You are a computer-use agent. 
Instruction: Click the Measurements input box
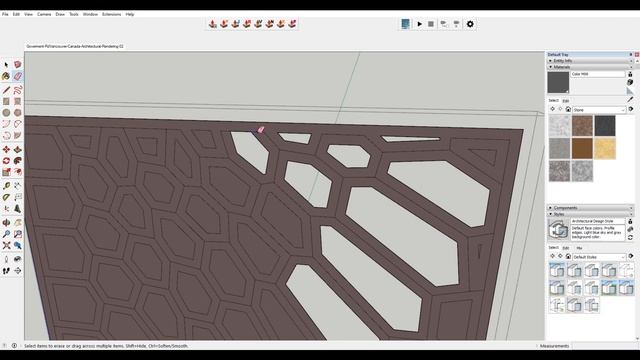coord(605,346)
